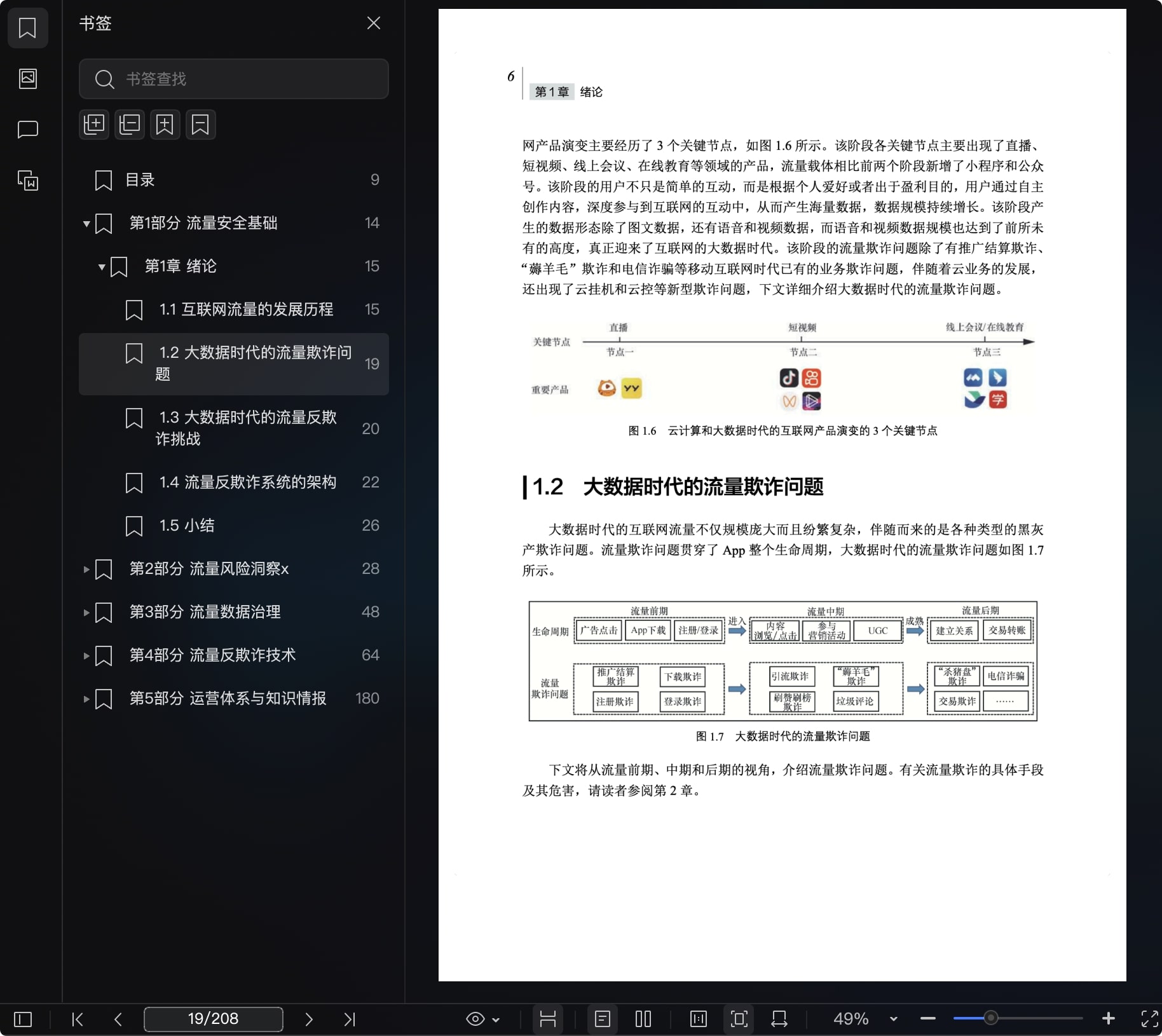1162x1036 pixels.
Task: Select 第1章 绪论 bookmark text
Action: pyautogui.click(x=181, y=266)
